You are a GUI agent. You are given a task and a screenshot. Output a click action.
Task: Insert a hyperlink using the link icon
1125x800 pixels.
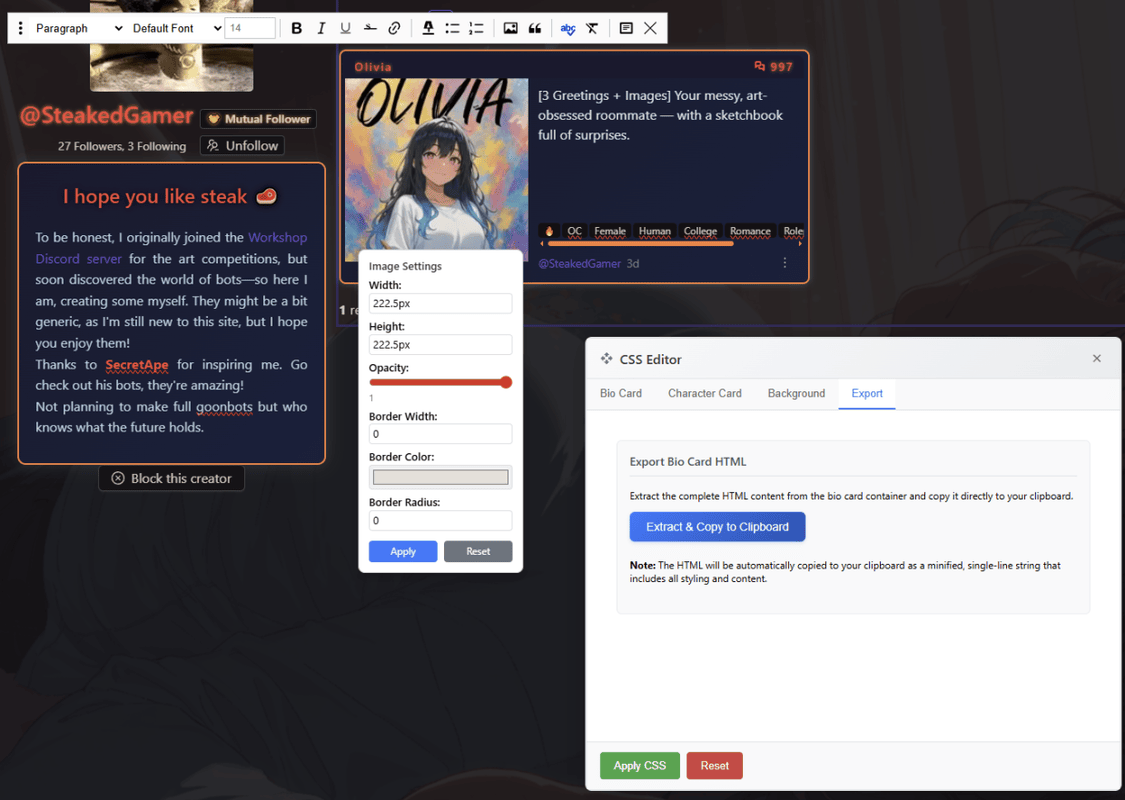[394, 28]
